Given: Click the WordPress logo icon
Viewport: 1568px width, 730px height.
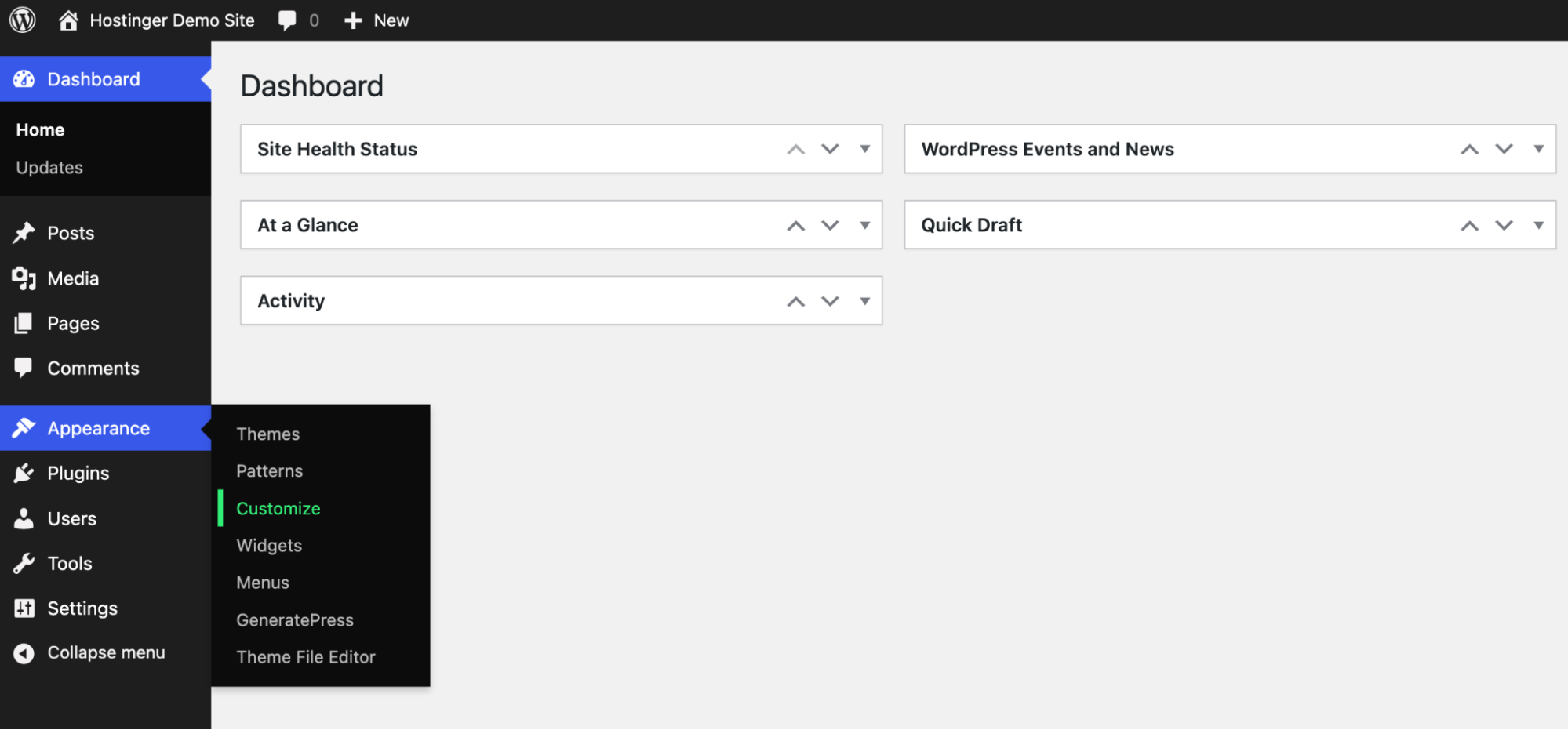Looking at the screenshot, I should (22, 20).
